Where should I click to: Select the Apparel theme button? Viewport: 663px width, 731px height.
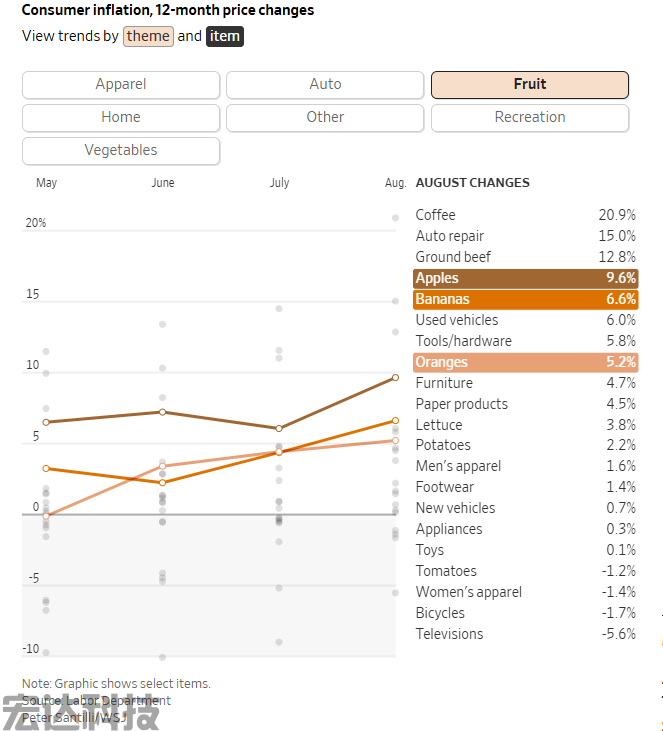coord(121,85)
